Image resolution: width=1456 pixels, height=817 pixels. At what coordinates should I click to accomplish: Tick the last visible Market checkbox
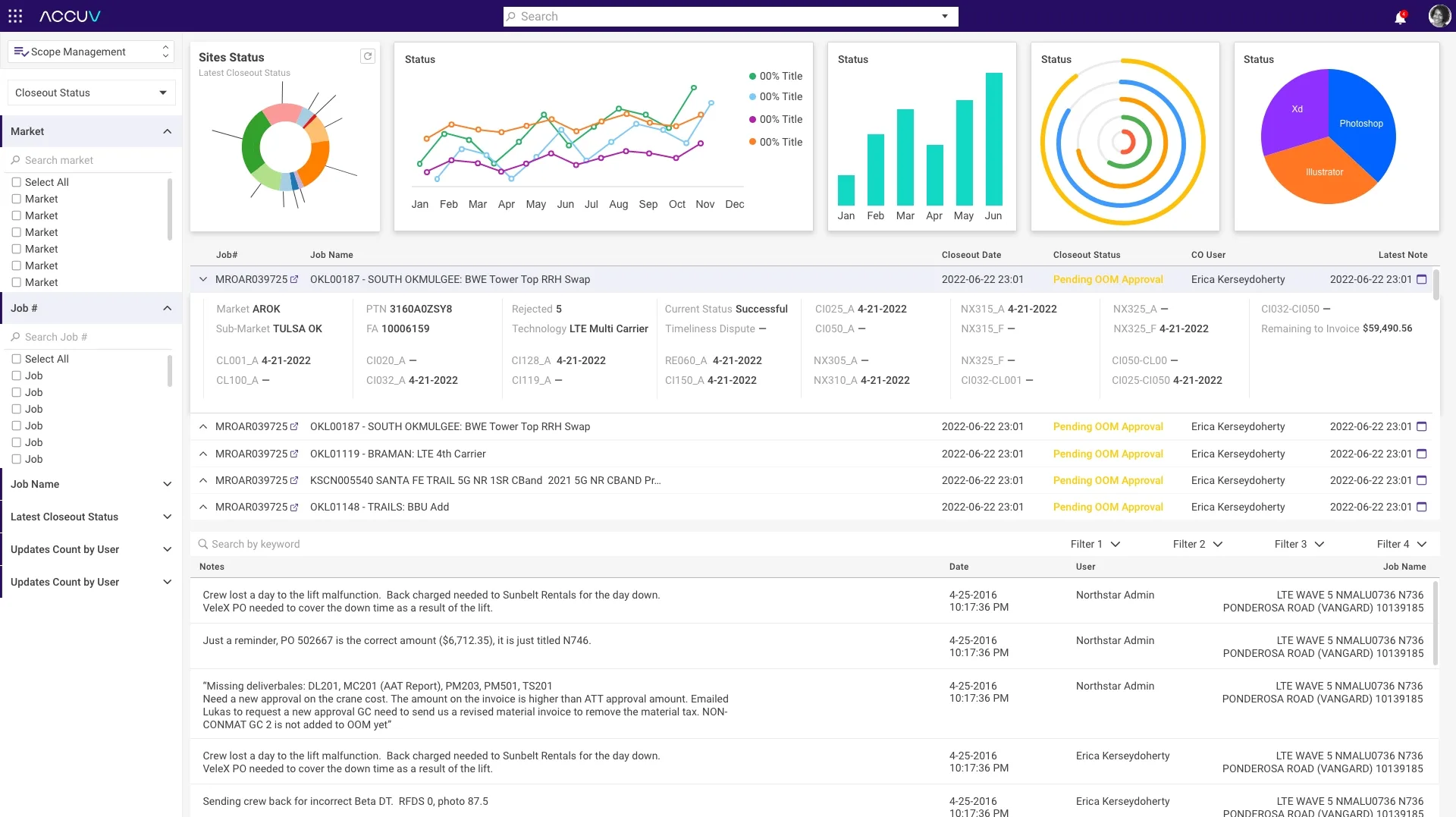(x=16, y=282)
